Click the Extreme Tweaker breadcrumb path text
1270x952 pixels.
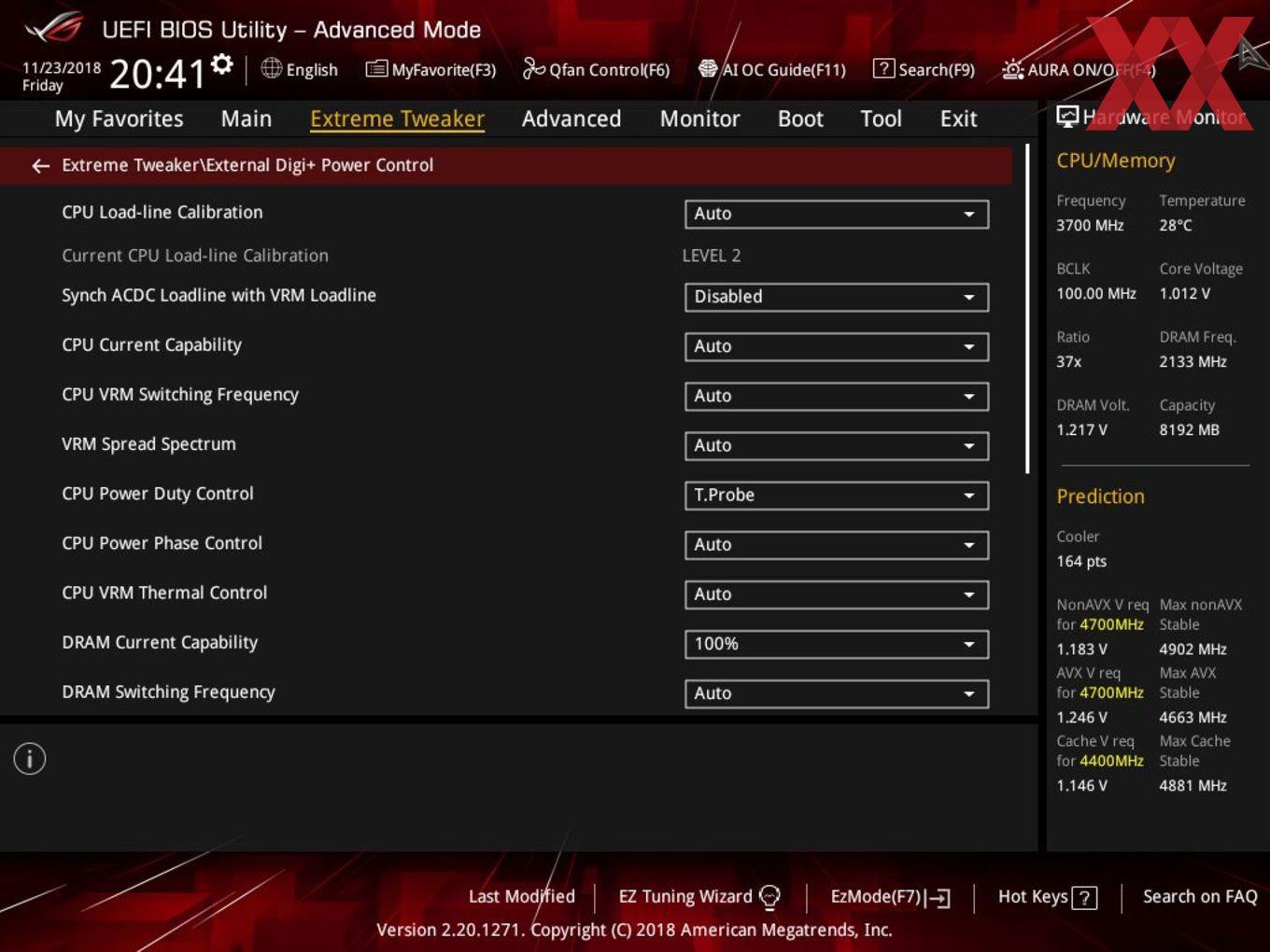tap(247, 165)
